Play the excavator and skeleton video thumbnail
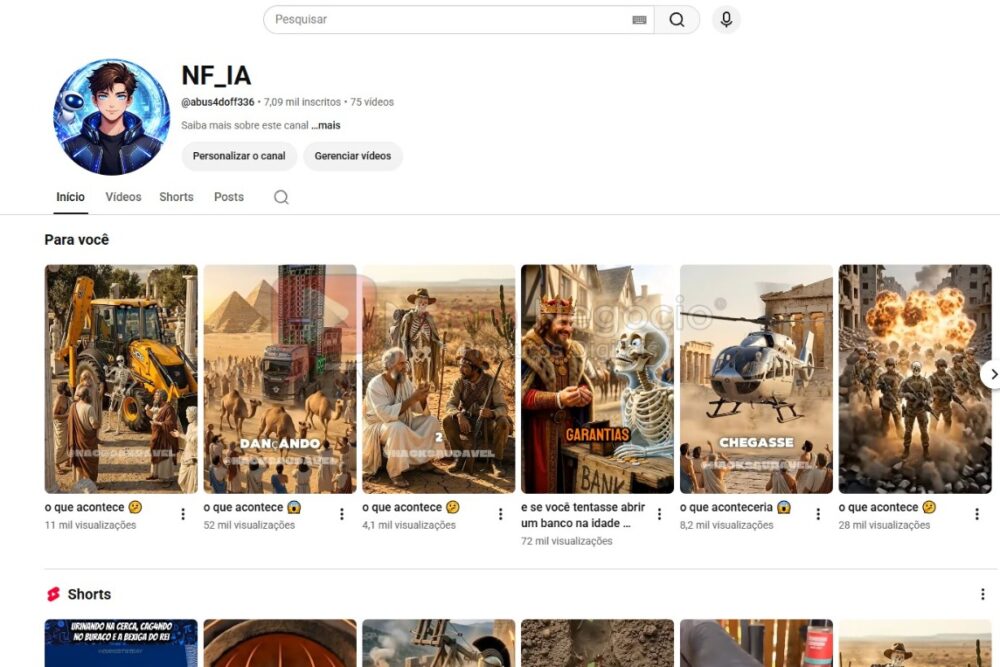 point(121,379)
